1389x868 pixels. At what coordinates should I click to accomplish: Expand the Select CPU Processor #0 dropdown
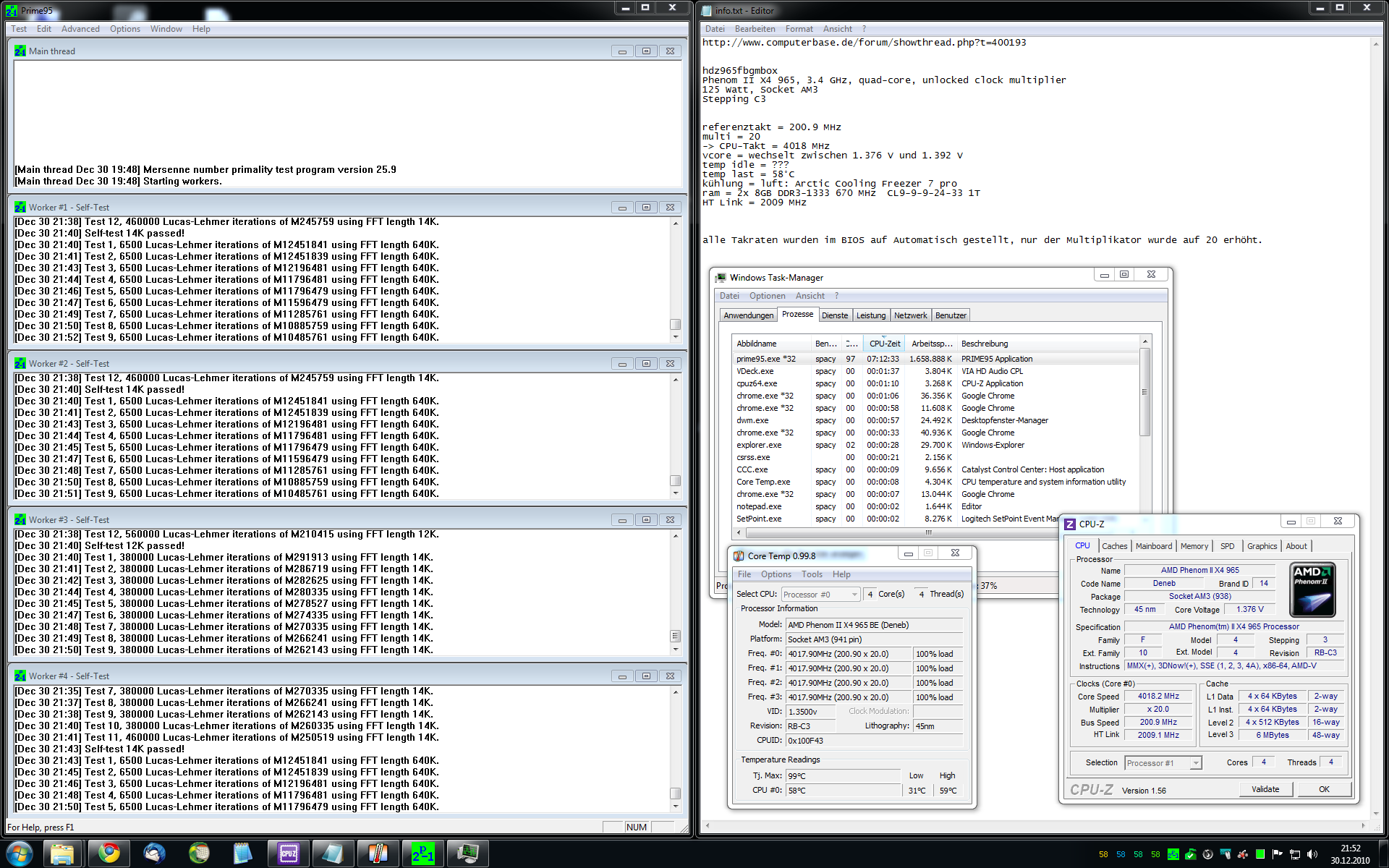(x=854, y=595)
